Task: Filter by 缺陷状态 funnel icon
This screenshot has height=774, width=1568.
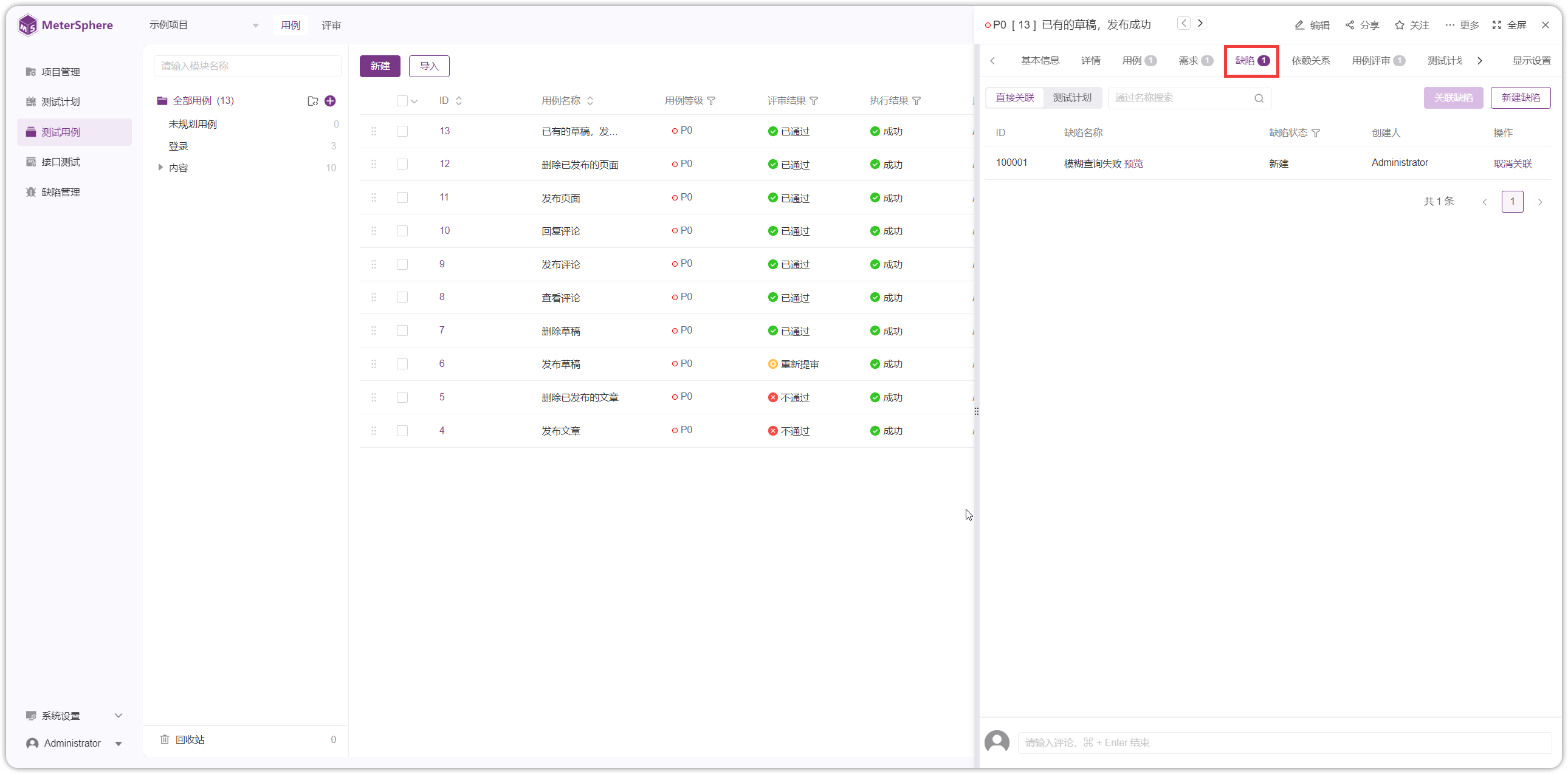Action: 1316,132
